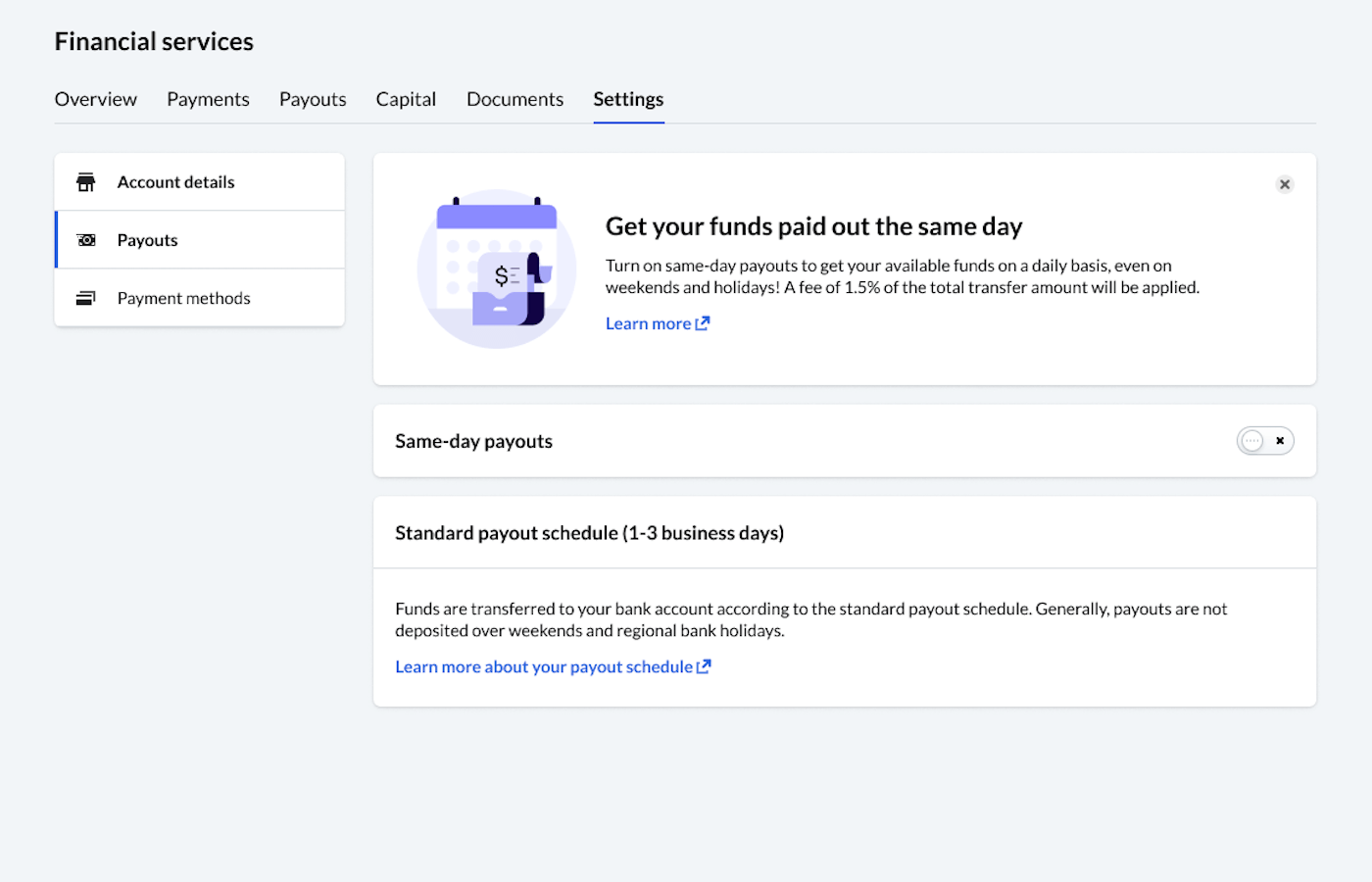Open Learn more about your payout schedule

click(544, 666)
